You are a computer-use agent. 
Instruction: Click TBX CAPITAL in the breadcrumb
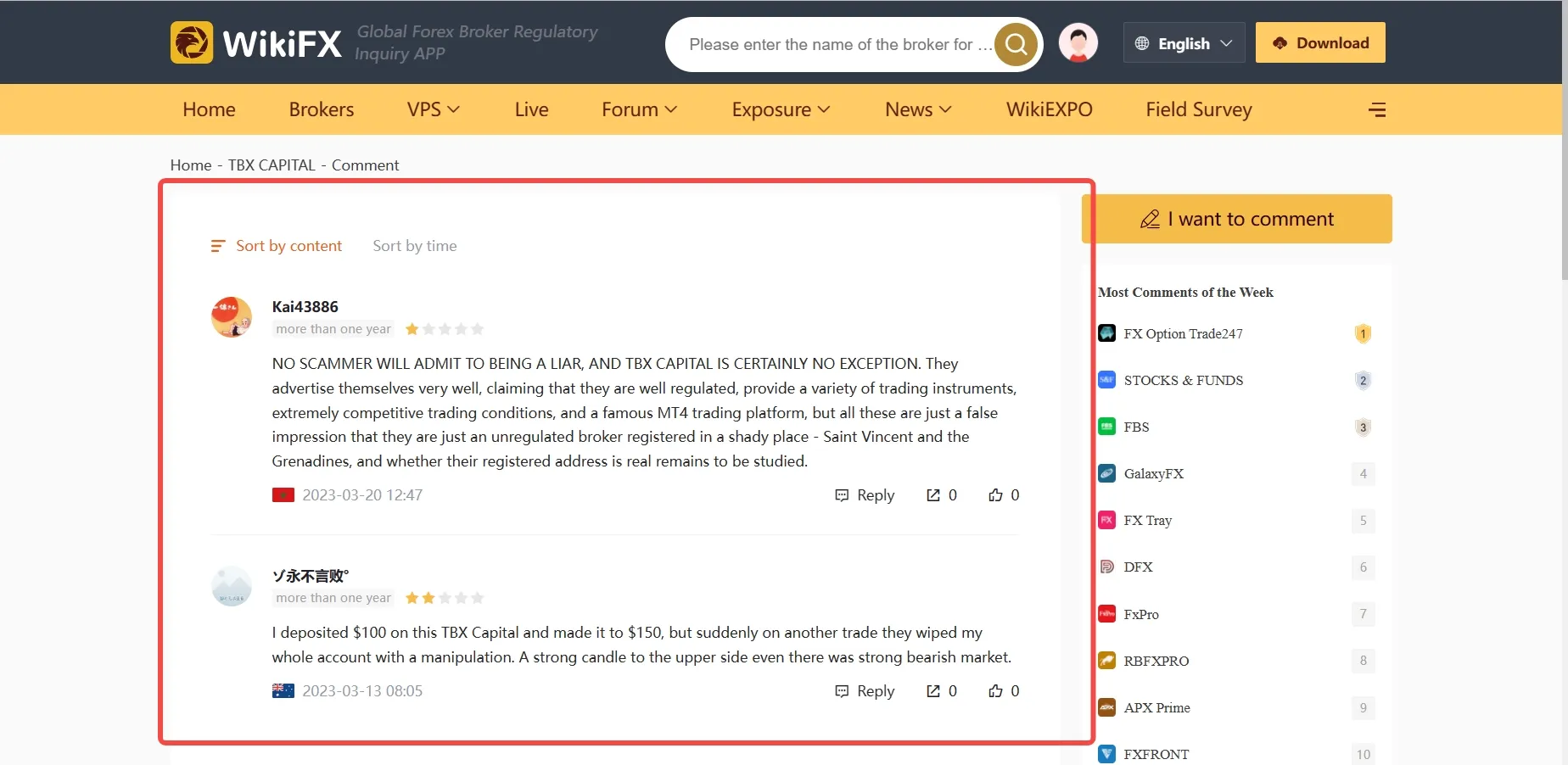click(272, 165)
